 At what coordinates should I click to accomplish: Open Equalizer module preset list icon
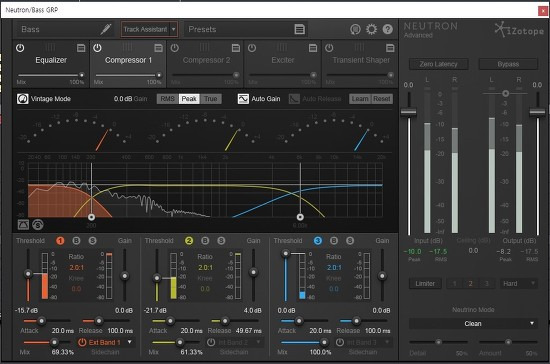click(81, 48)
